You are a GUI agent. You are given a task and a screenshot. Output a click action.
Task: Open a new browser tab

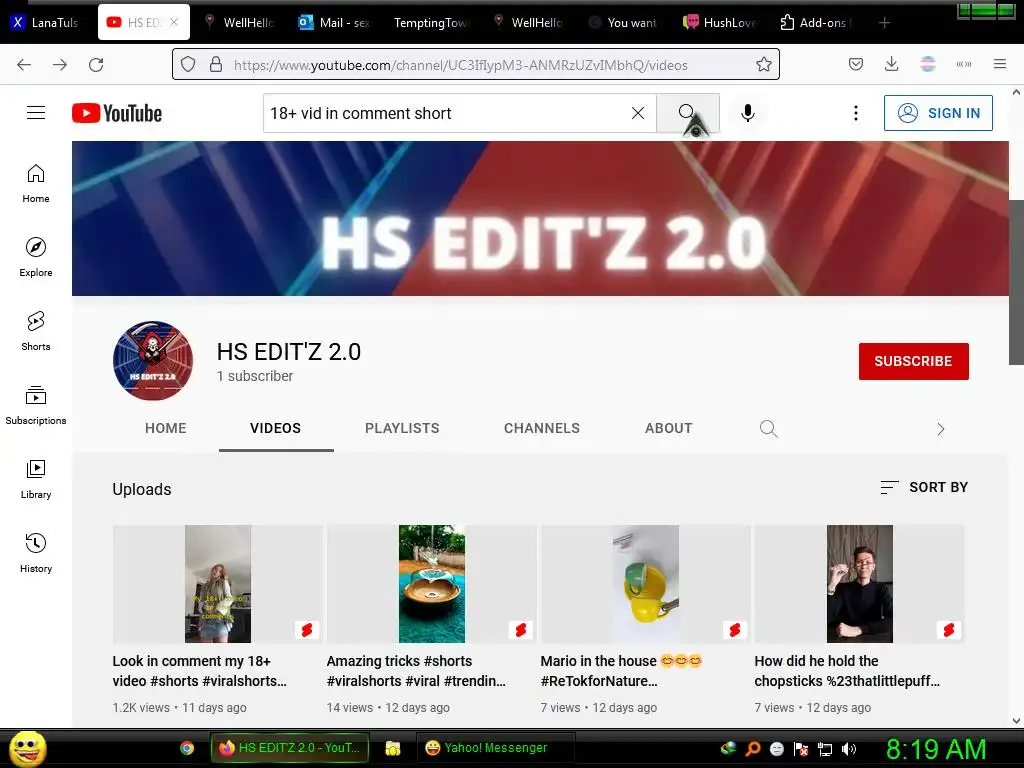point(884,23)
